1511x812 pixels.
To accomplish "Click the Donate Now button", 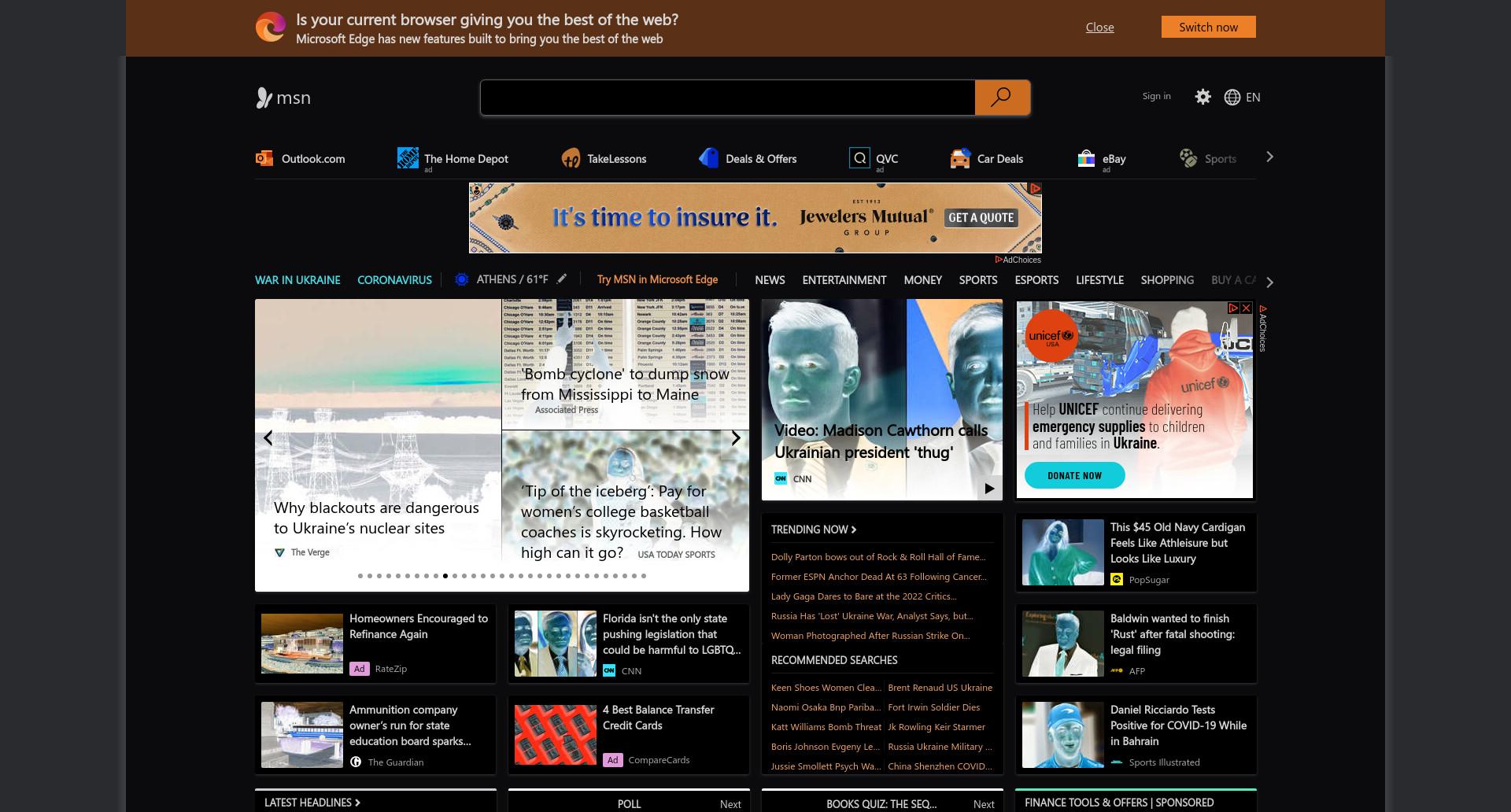I will (x=1074, y=476).
